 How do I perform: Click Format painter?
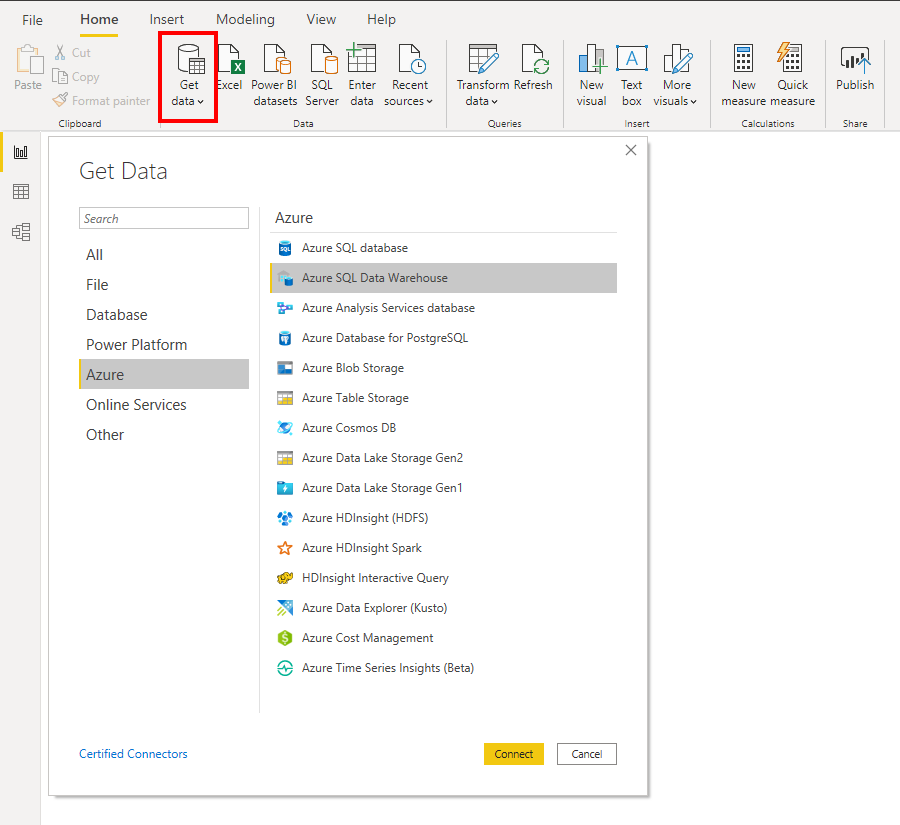pyautogui.click(x=101, y=100)
